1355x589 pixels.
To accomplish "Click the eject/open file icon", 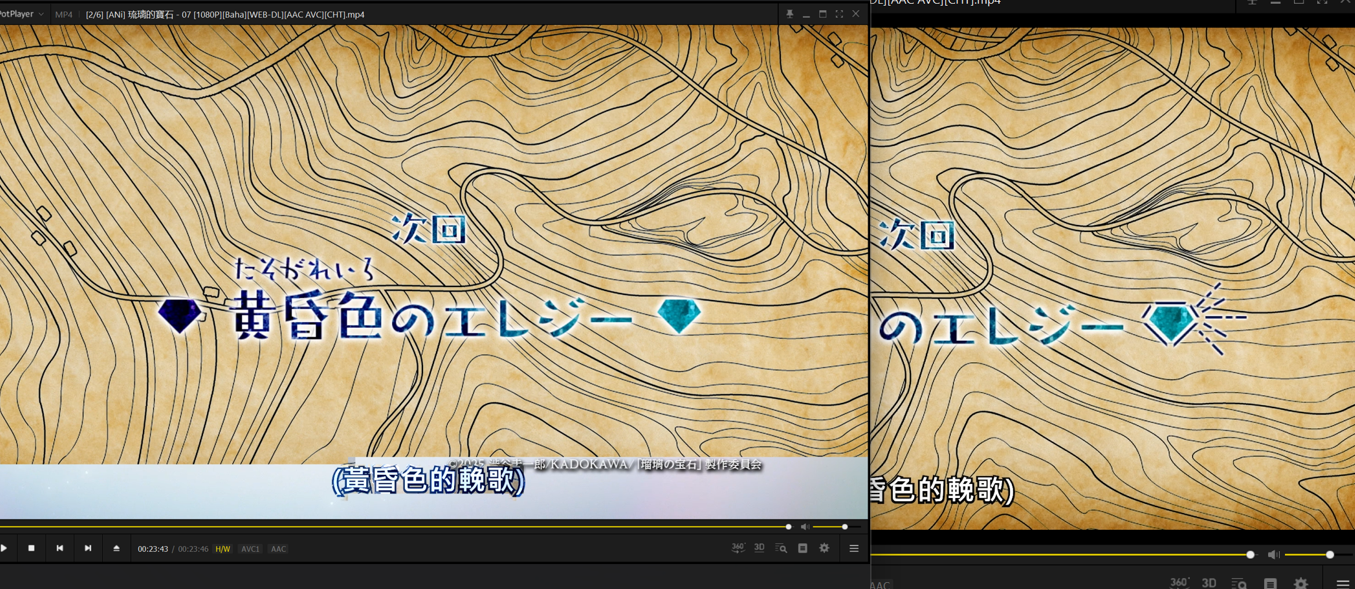I will click(x=116, y=548).
